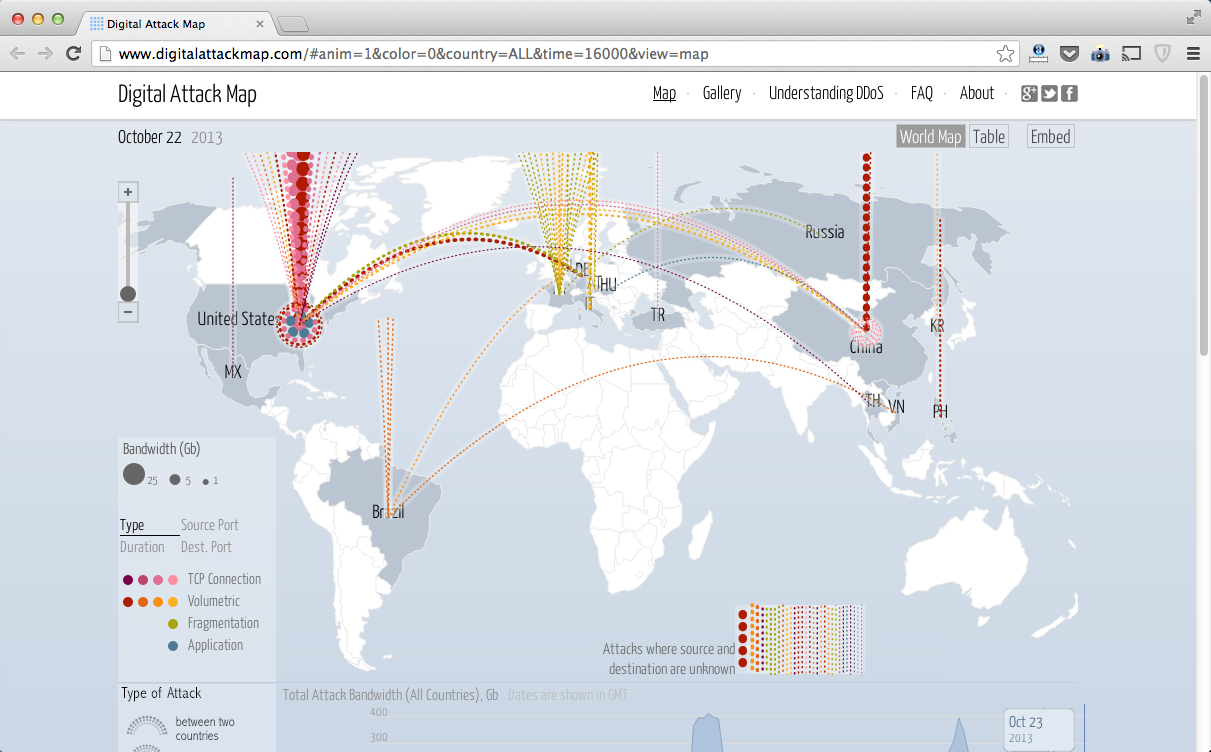Click the TCP Connection legend label
1211x752 pixels.
tap(224, 579)
